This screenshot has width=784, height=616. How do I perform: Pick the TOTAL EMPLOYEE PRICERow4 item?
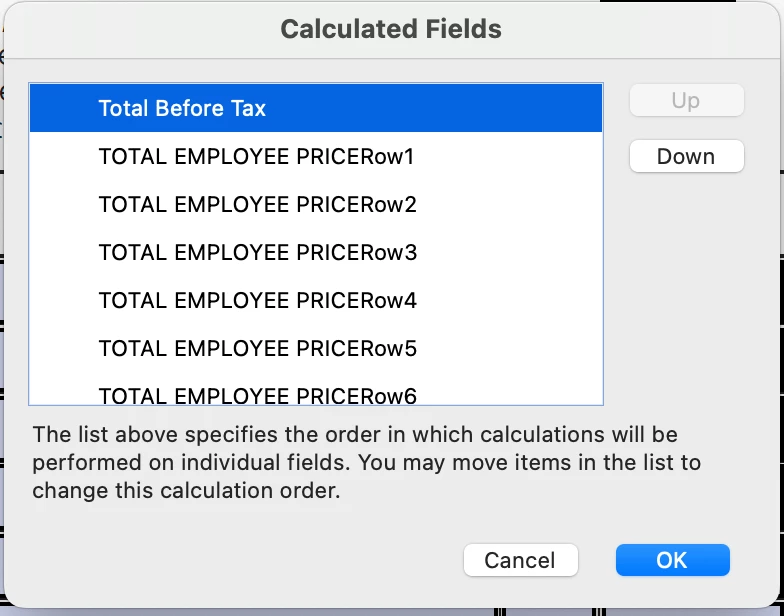tap(257, 301)
